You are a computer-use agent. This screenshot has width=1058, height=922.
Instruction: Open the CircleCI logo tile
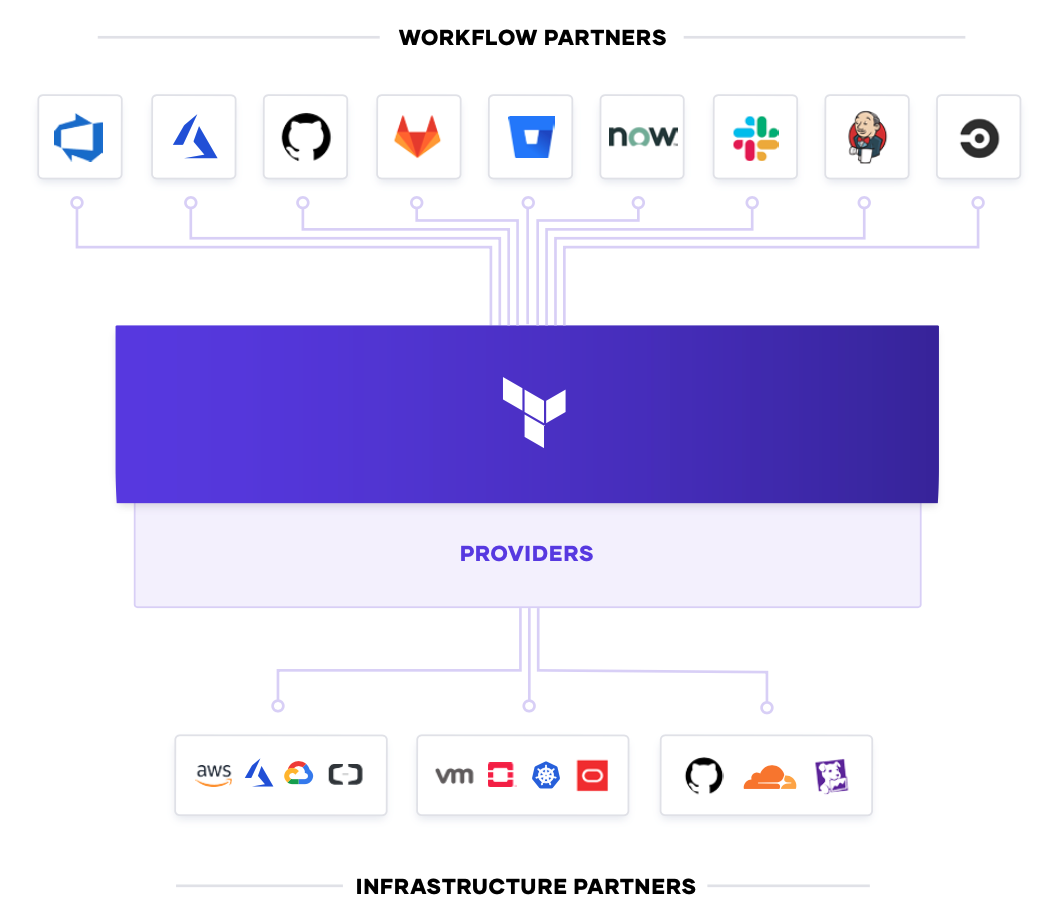pyautogui.click(x=978, y=137)
